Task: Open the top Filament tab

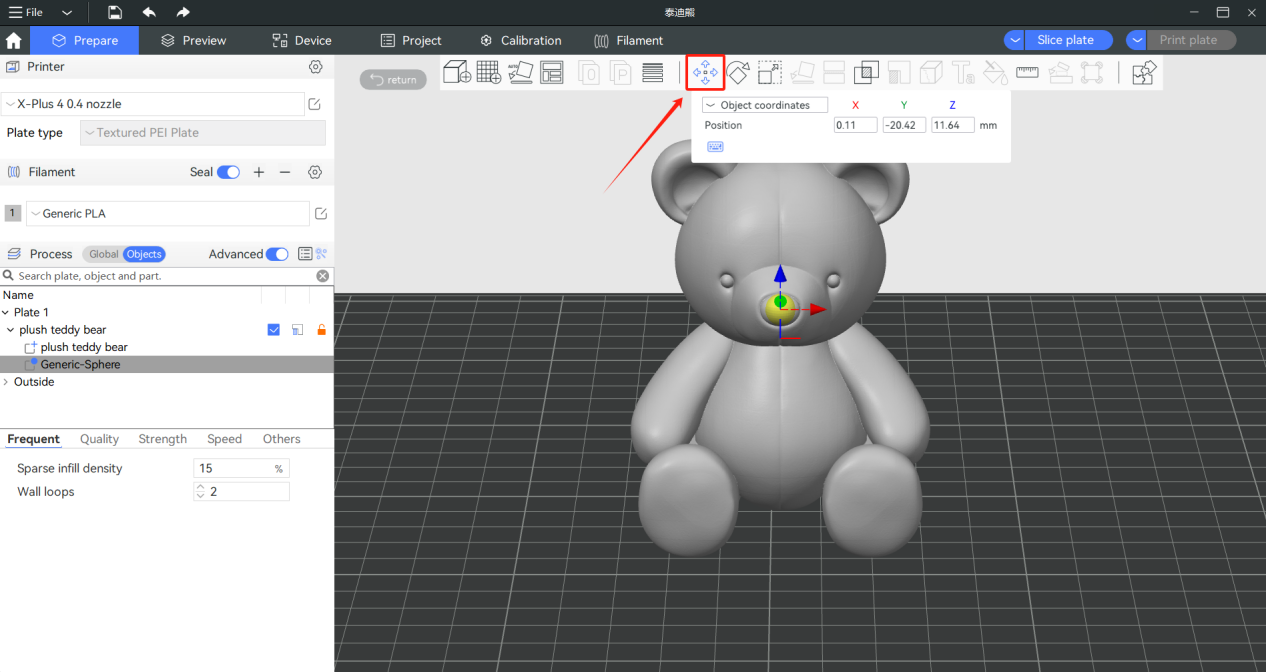Action: click(x=629, y=40)
